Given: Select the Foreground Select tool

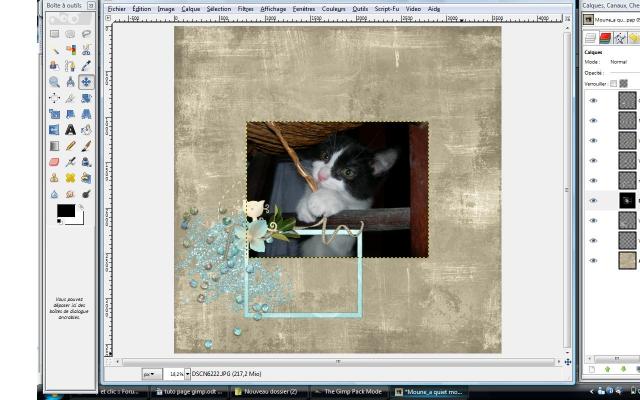Looking at the screenshot, I should pyautogui.click(x=54, y=66).
